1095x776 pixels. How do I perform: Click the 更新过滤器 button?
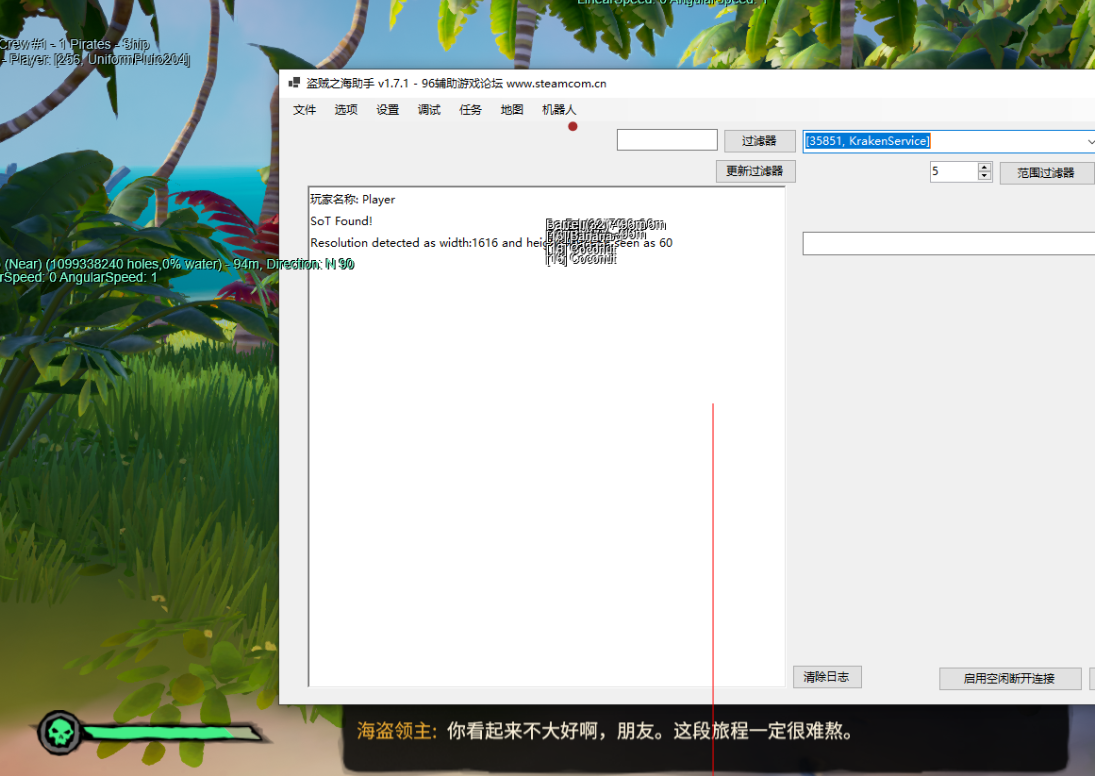point(755,171)
